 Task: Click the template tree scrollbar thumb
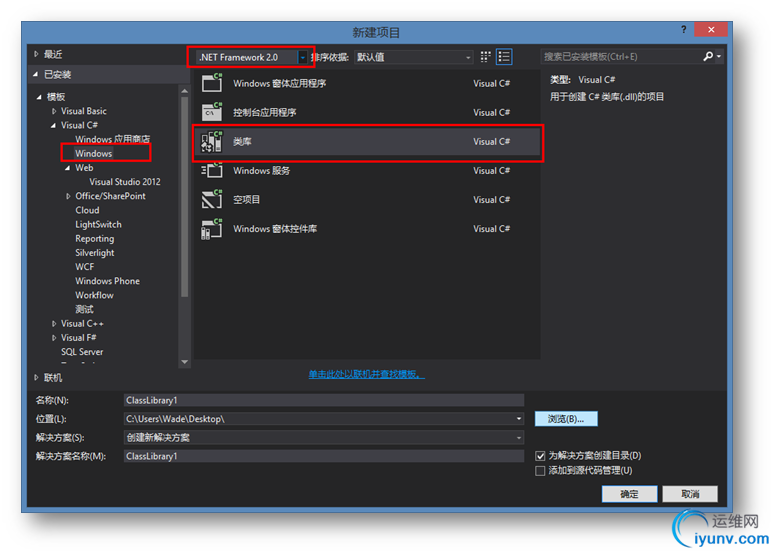point(184,197)
